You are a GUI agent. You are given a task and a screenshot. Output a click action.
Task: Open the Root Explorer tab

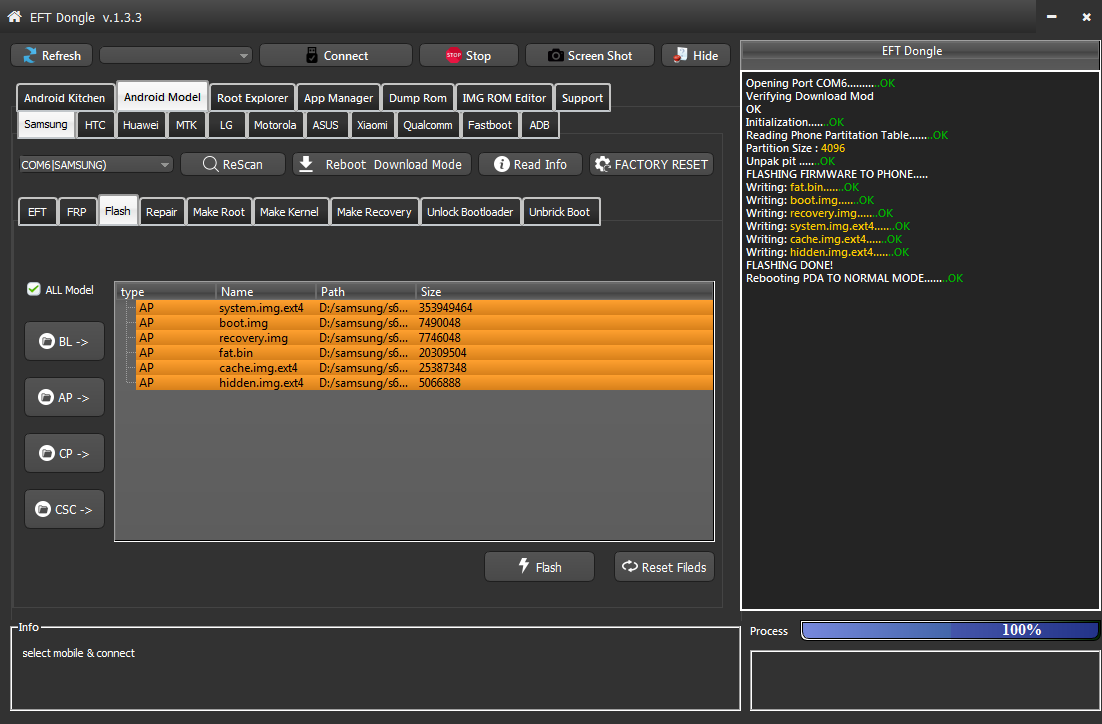click(252, 98)
